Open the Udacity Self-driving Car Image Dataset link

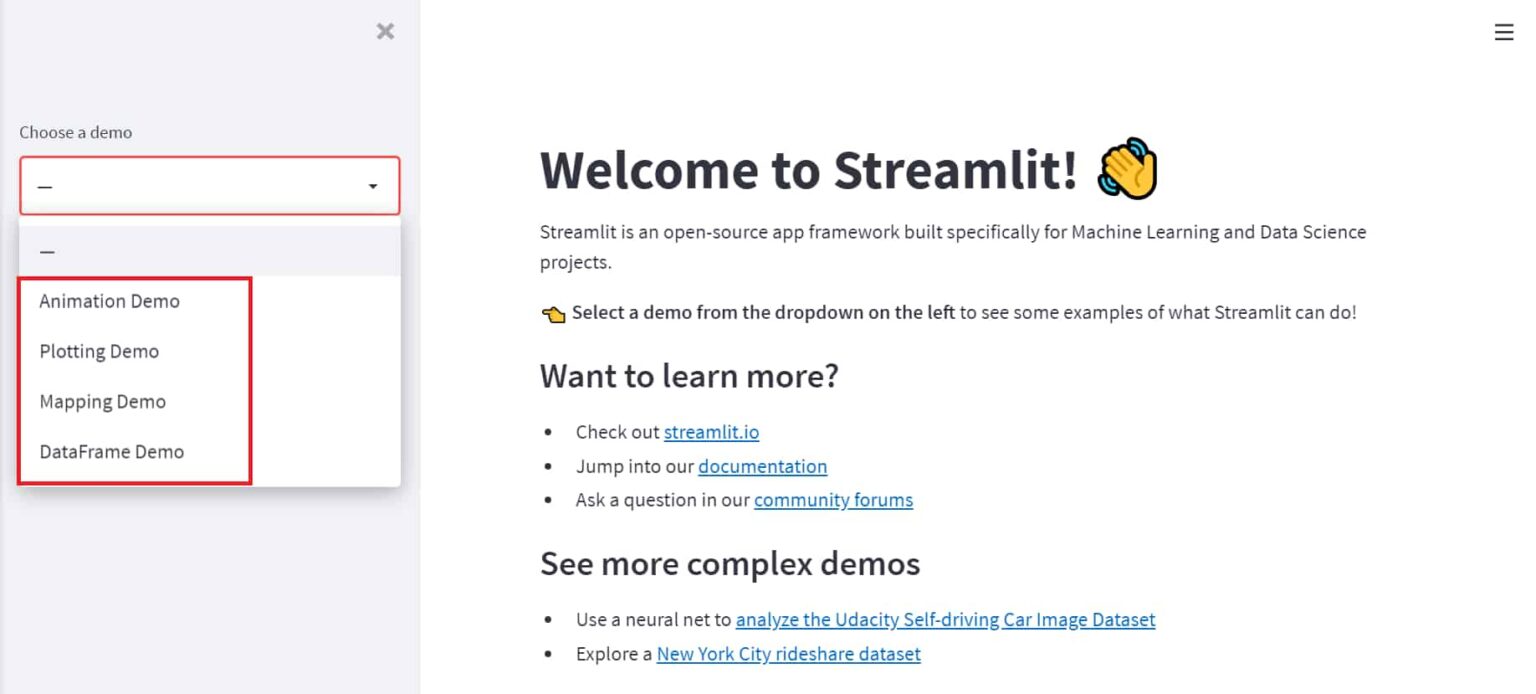point(945,619)
